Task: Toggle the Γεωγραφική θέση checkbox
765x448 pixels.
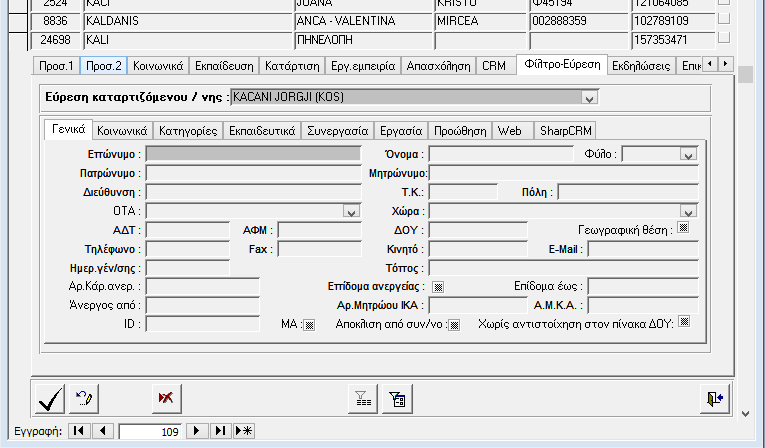Action: (x=684, y=228)
